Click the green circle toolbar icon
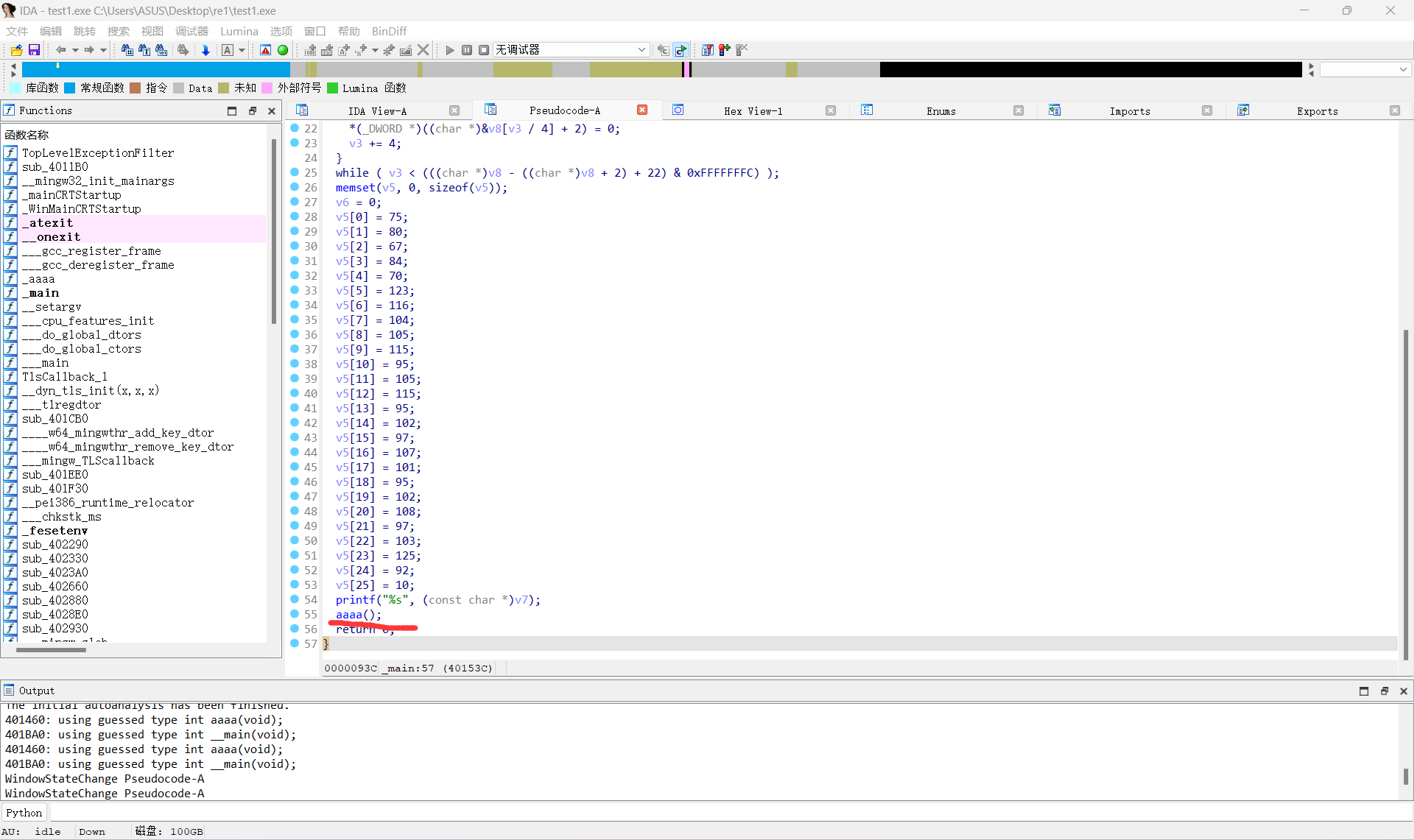This screenshot has width=1414, height=840. (x=283, y=50)
